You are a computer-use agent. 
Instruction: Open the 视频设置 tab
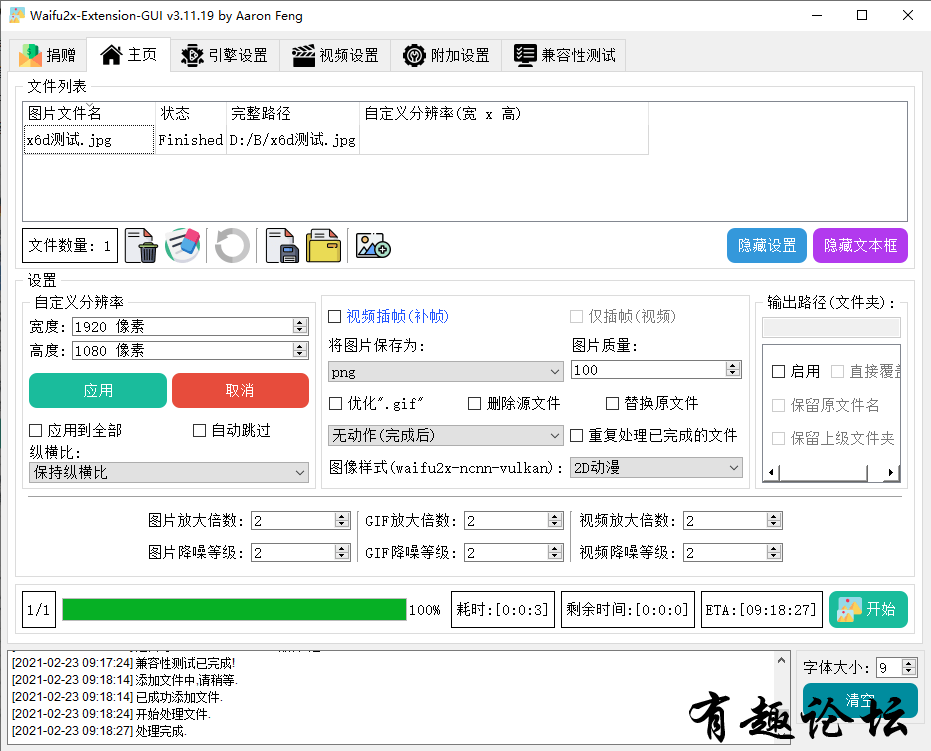335,55
